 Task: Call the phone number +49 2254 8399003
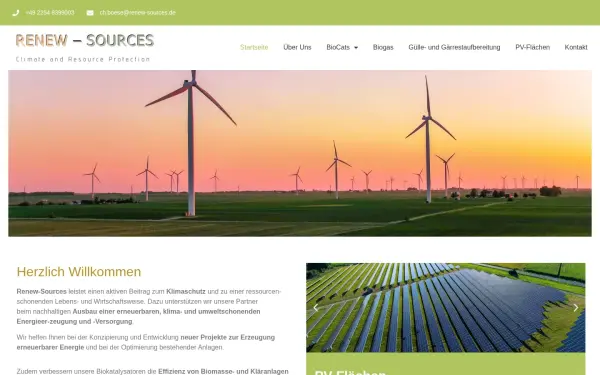pos(50,13)
